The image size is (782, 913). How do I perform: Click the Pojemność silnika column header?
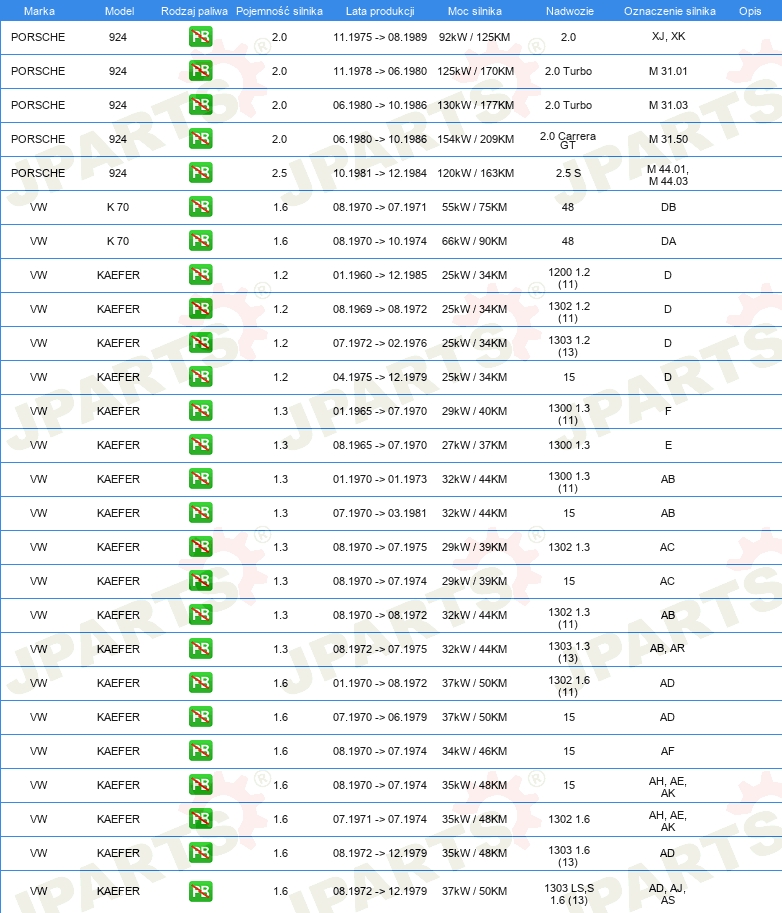[279, 11]
